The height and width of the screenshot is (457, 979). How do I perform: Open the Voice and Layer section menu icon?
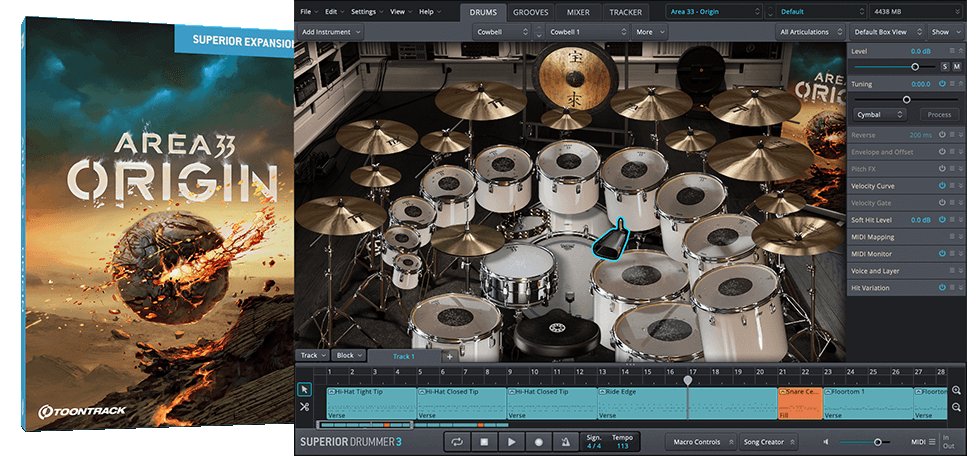[952, 270]
